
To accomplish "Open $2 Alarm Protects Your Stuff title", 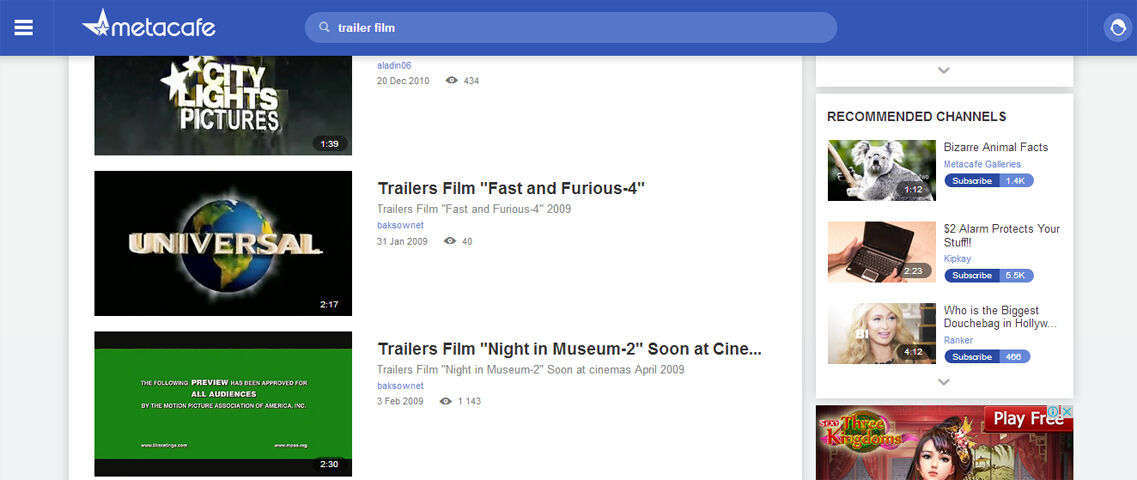I will point(1001,235).
